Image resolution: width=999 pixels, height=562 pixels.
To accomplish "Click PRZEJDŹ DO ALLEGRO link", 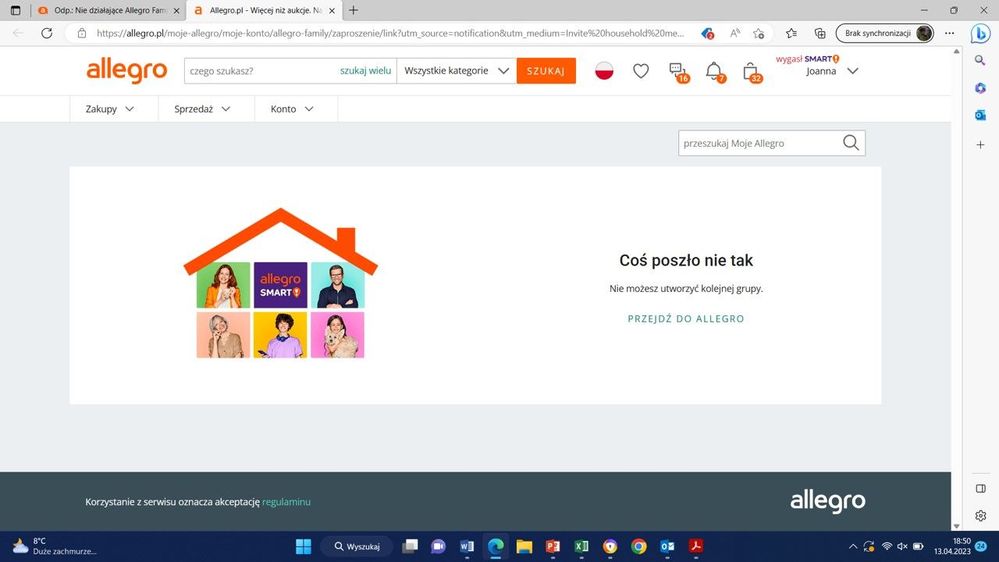I will [x=686, y=319].
